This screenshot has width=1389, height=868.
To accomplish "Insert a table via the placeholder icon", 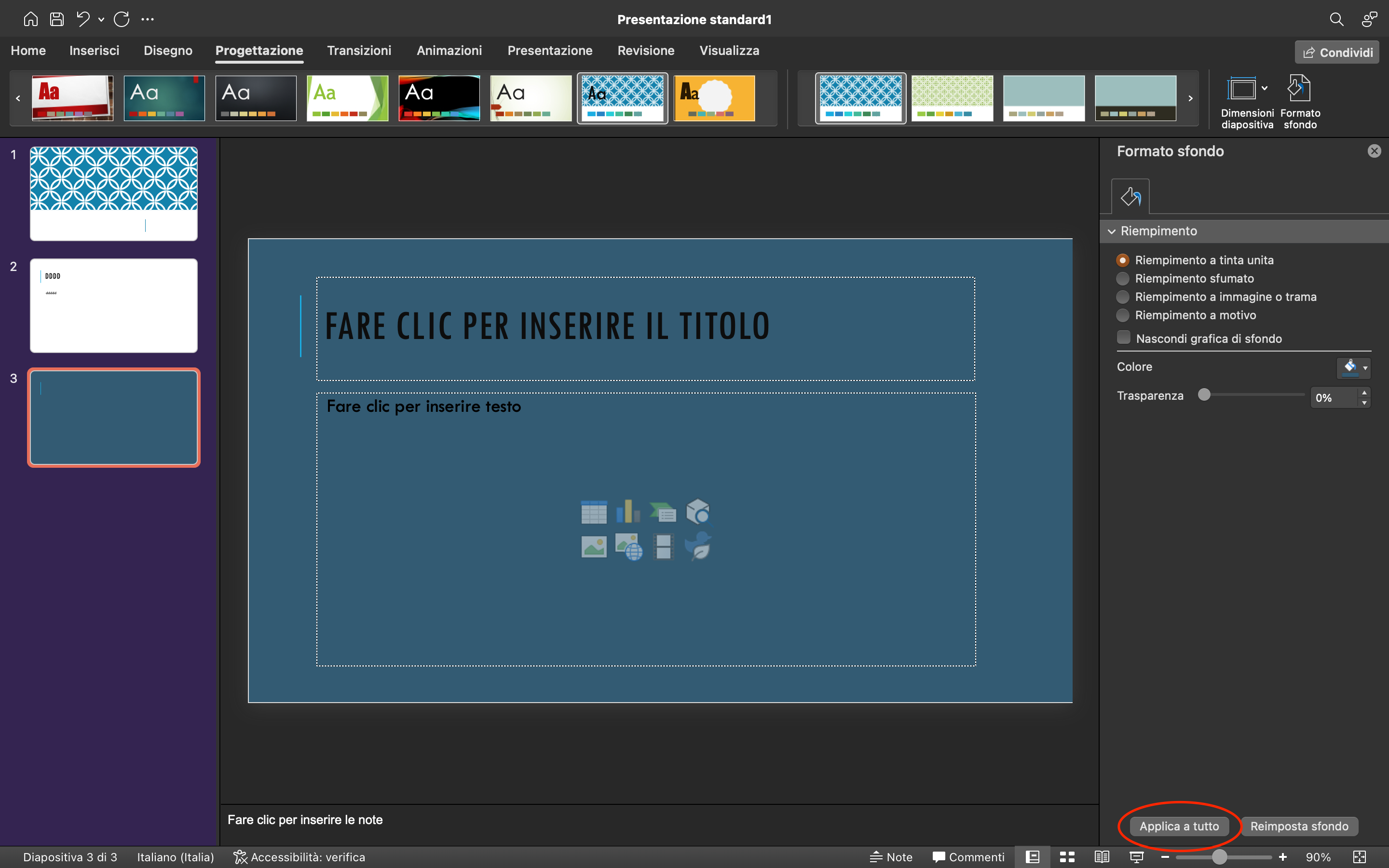I will point(594,512).
